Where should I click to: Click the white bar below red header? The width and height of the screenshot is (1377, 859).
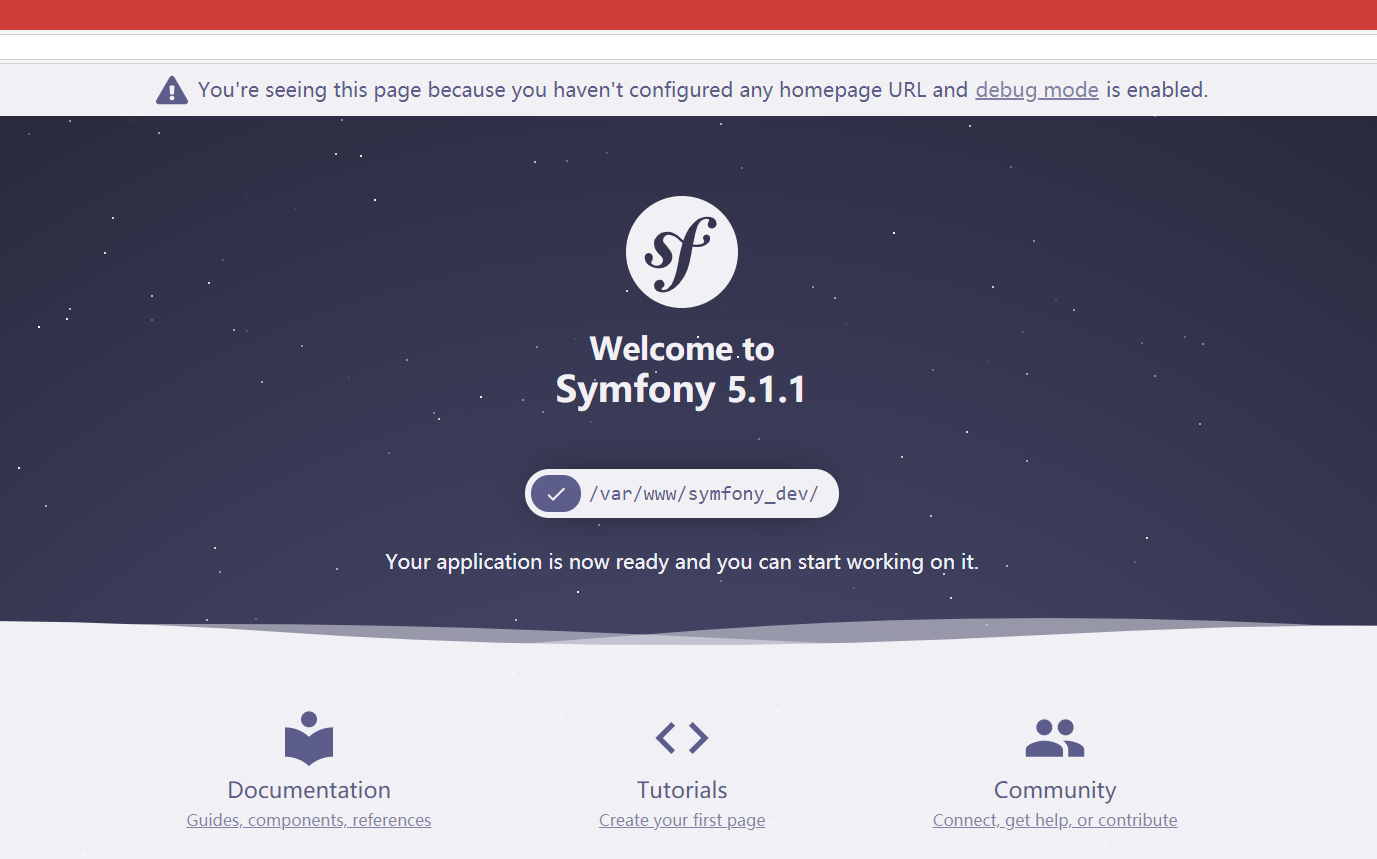[688, 47]
